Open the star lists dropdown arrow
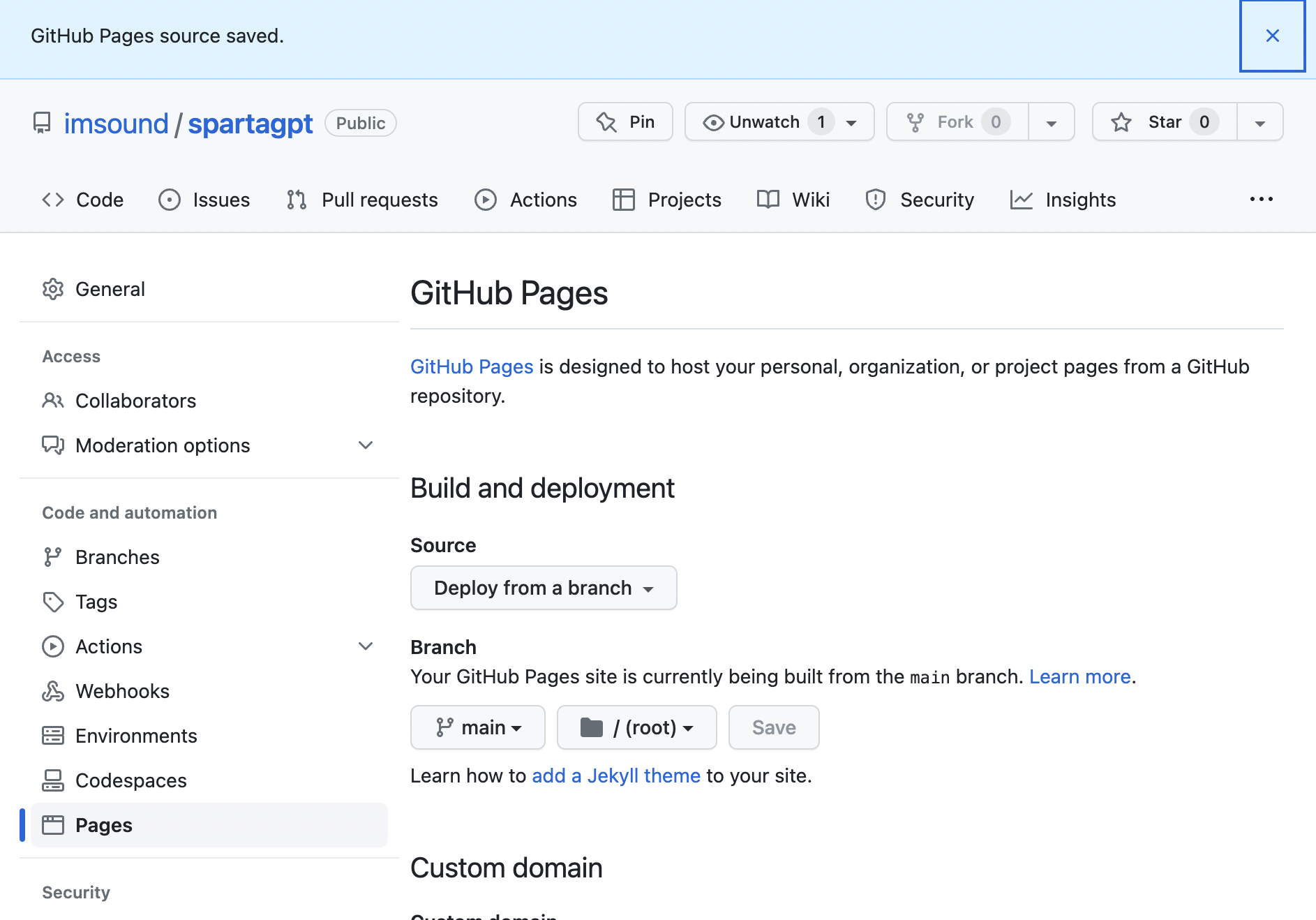 1260,123
